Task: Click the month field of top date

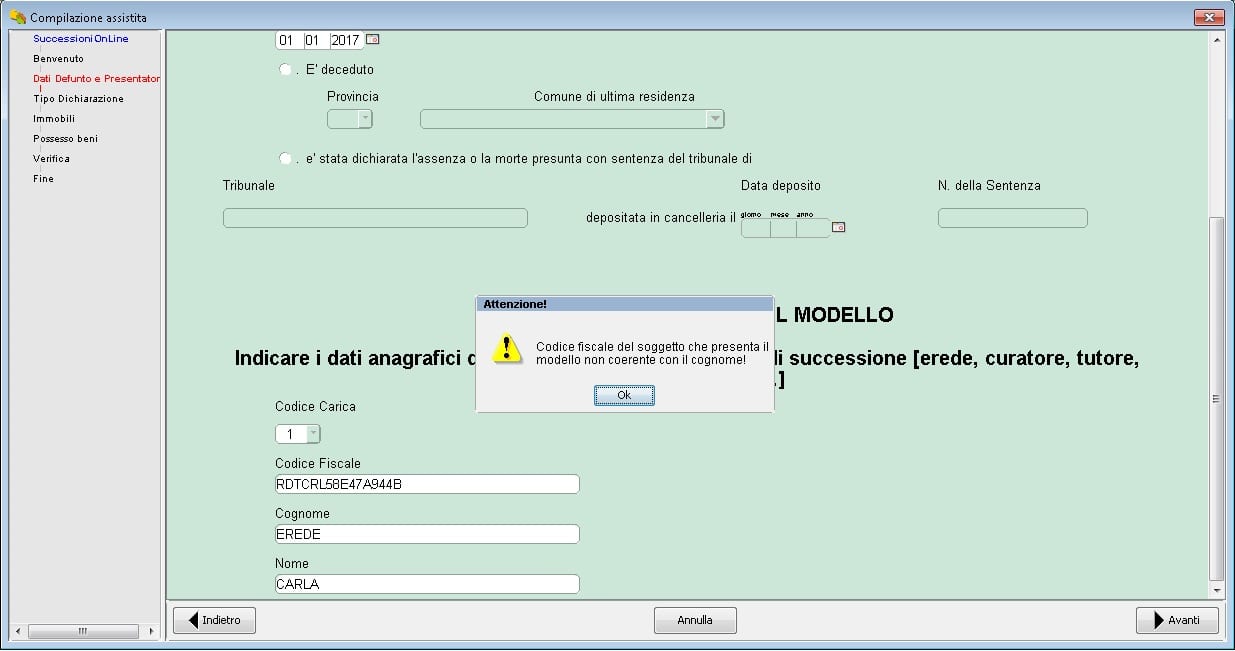Action: pos(315,41)
